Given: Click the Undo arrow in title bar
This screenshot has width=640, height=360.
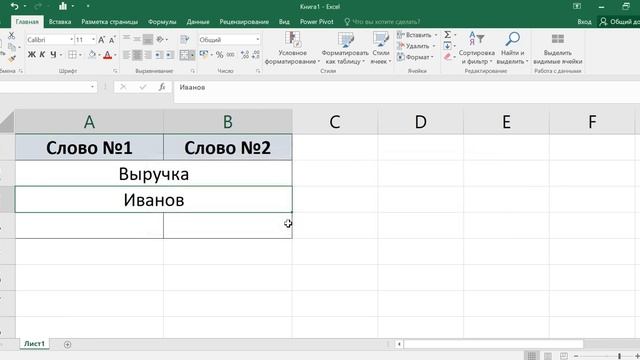Looking at the screenshot, I should [x=14, y=6].
